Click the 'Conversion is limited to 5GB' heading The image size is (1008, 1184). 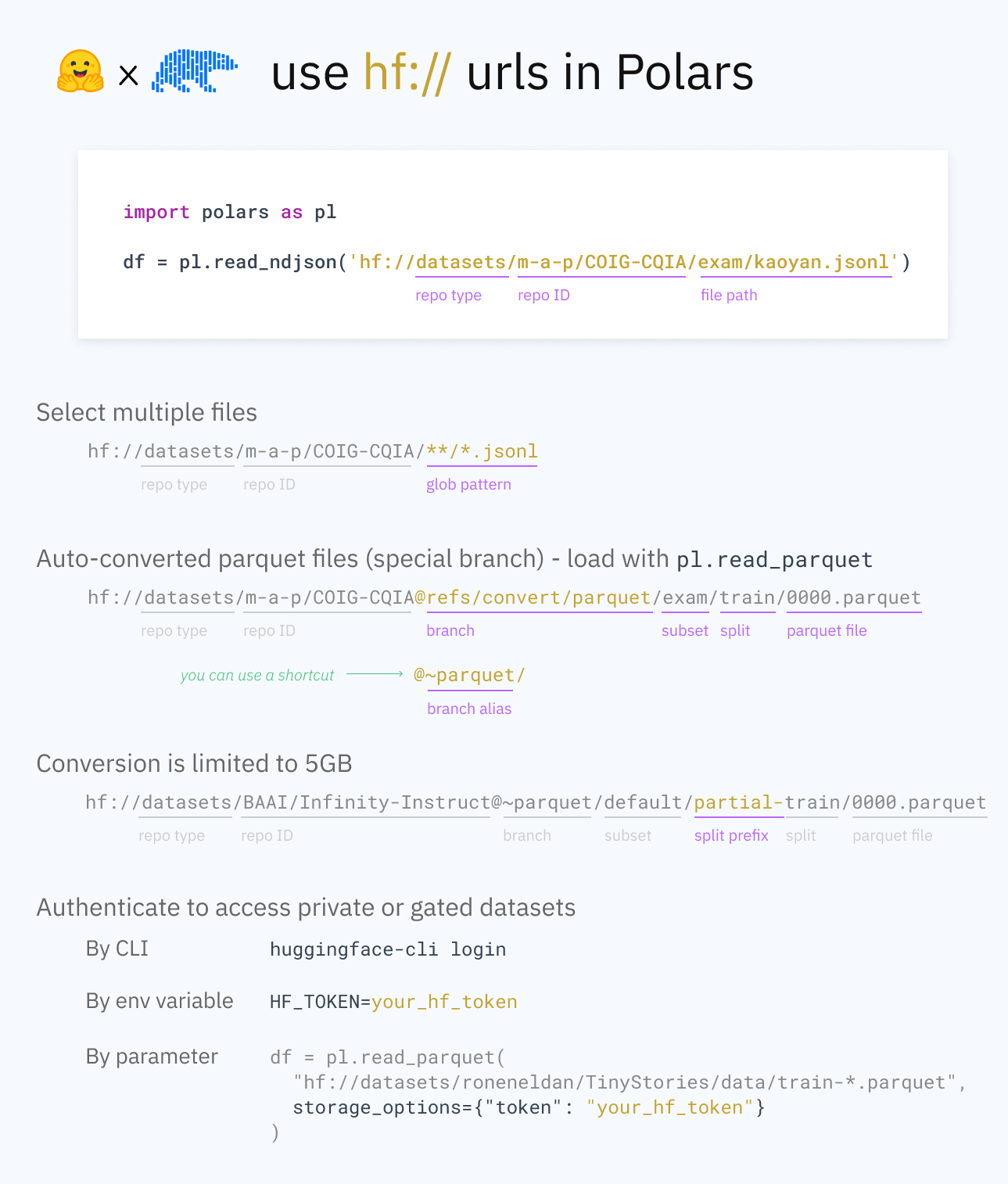pyautogui.click(x=194, y=763)
